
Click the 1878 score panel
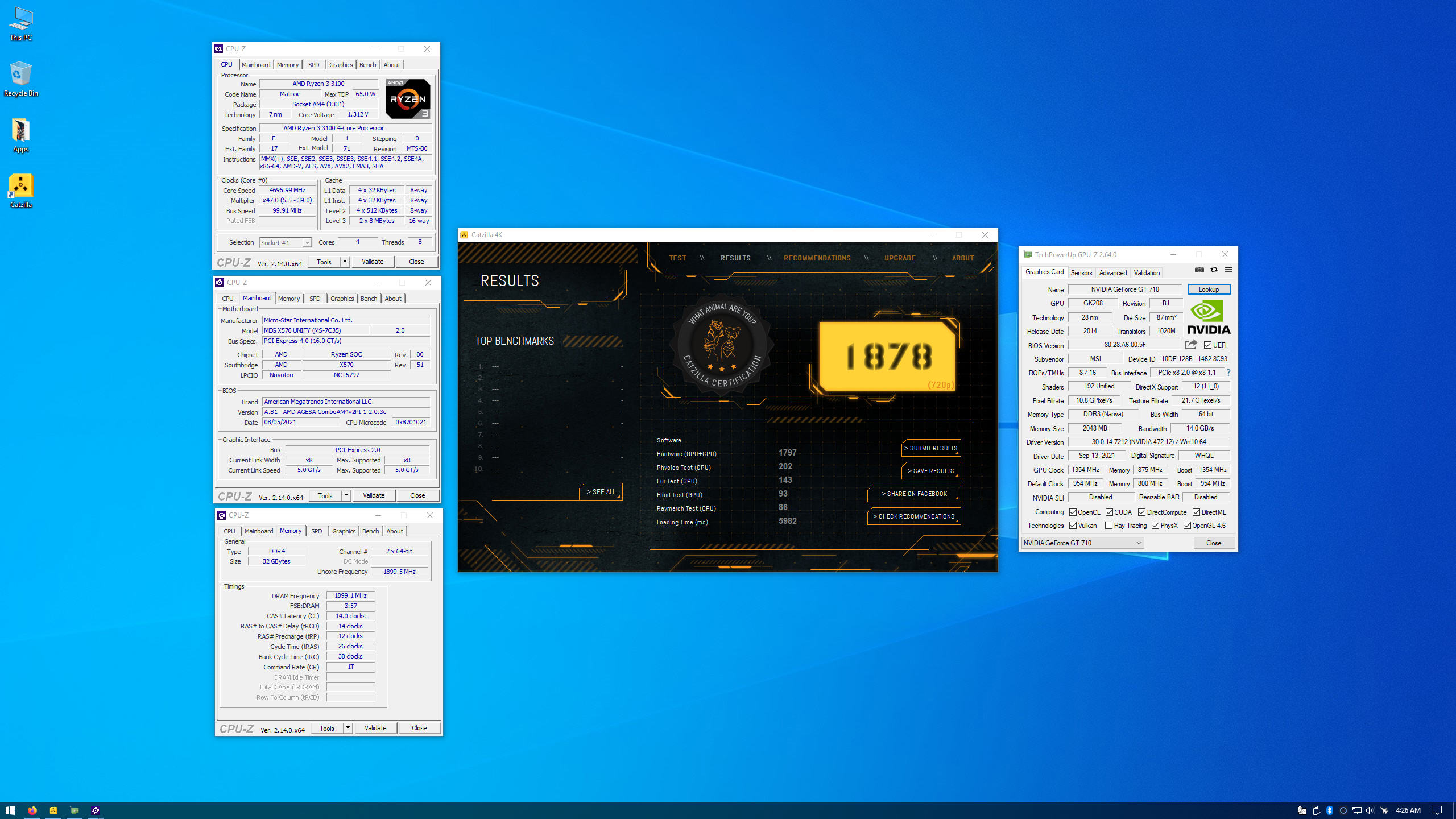[x=887, y=357]
